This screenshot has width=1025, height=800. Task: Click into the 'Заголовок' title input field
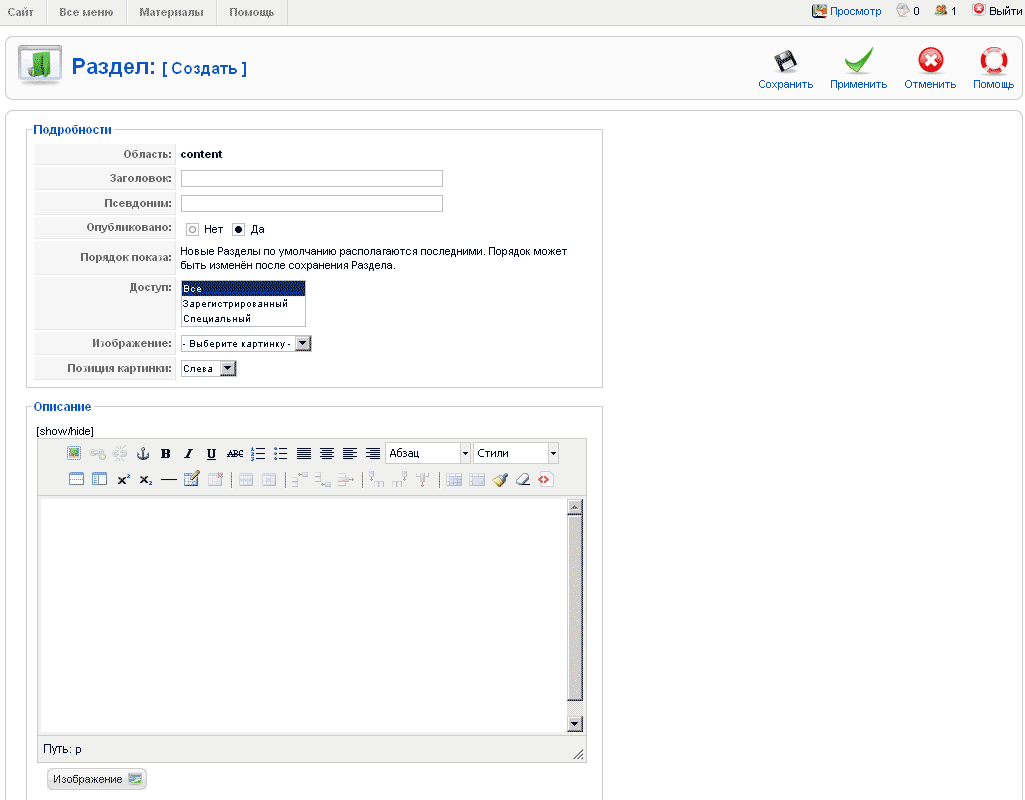point(311,179)
